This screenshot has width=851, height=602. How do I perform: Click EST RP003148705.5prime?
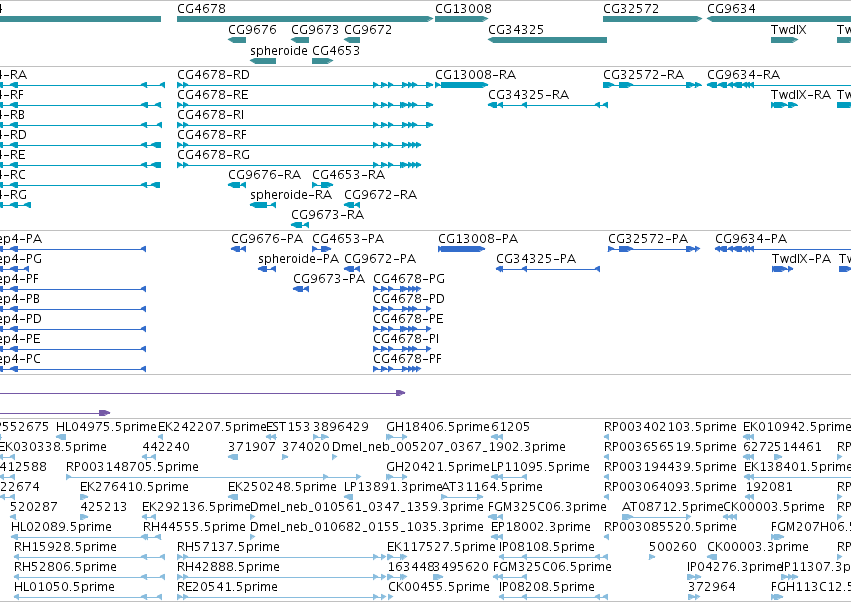click(x=213, y=477)
